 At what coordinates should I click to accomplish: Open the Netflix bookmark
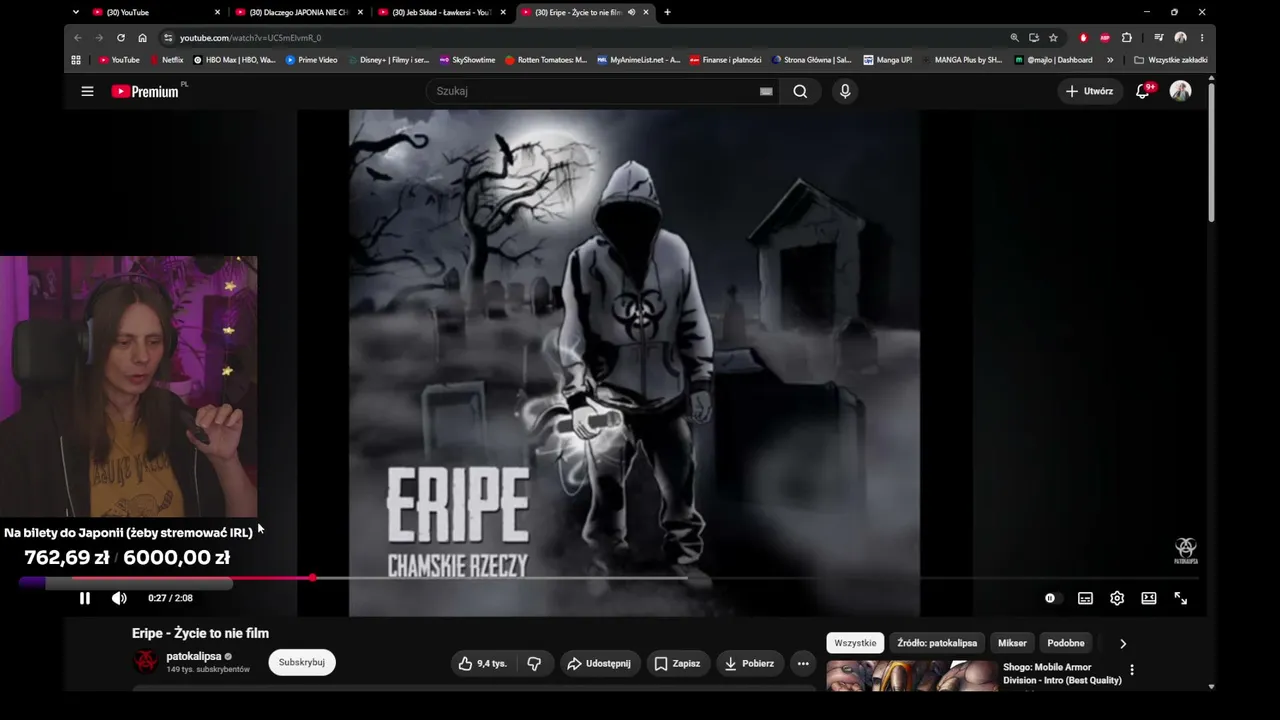(x=167, y=60)
